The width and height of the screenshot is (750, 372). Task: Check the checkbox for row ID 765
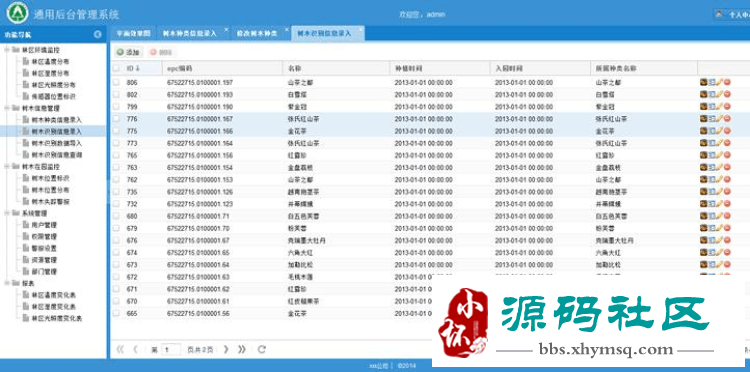tap(116, 155)
